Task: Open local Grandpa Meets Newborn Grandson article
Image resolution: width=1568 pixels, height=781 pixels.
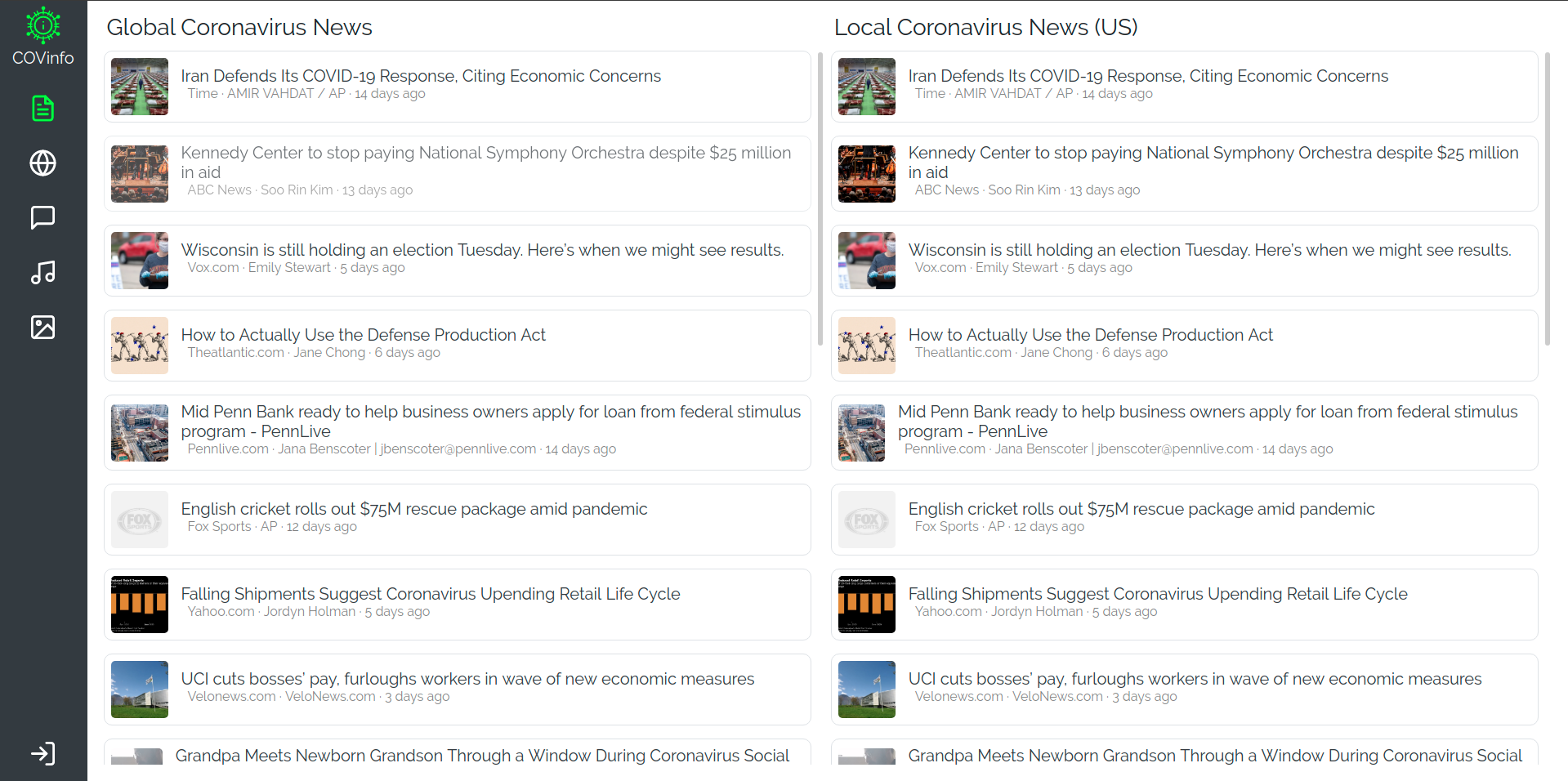Action: pyautogui.click(x=1185, y=752)
